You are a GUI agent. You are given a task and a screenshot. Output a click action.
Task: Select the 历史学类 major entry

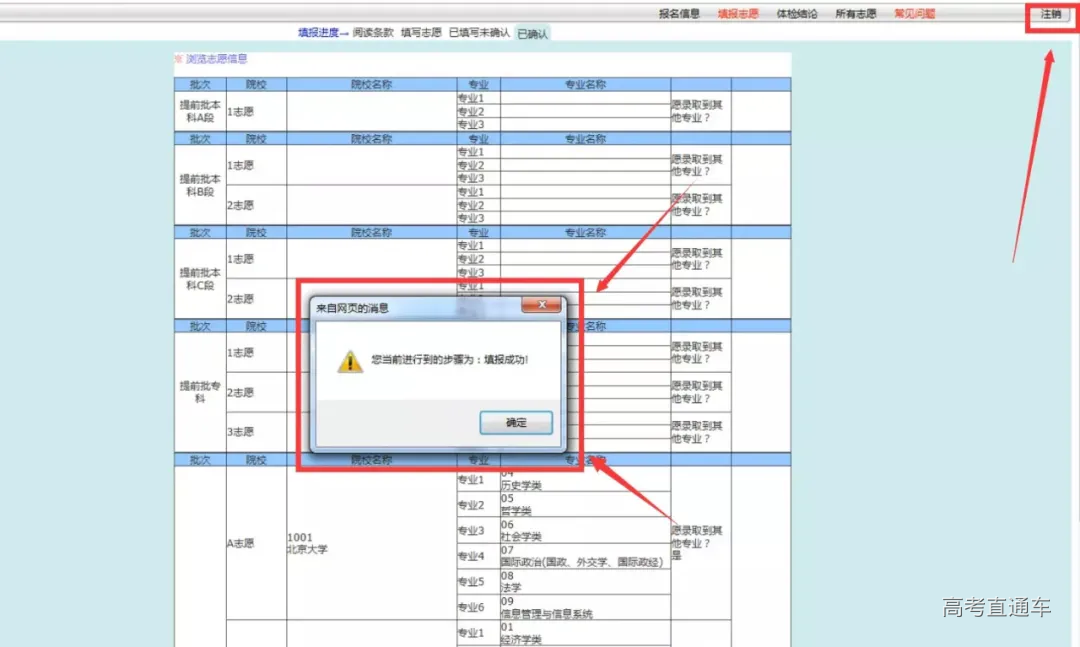tap(521, 485)
